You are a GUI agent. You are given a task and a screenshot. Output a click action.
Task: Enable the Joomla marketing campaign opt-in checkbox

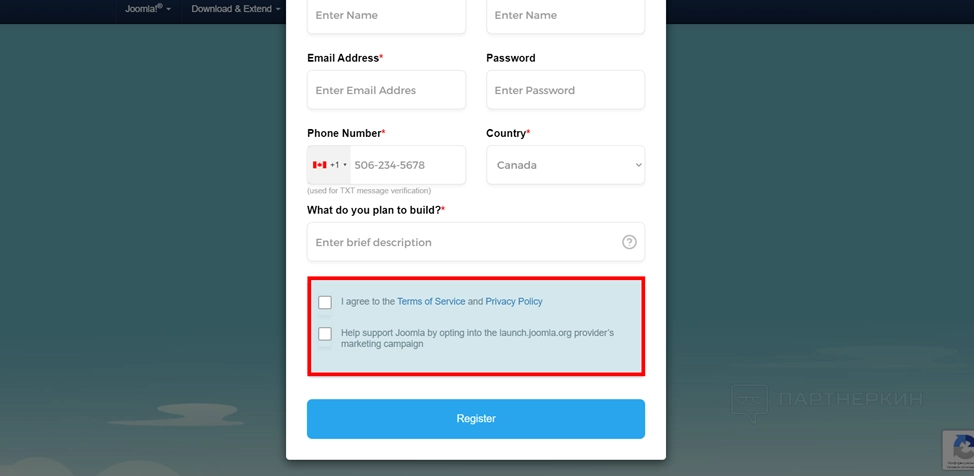click(x=325, y=334)
